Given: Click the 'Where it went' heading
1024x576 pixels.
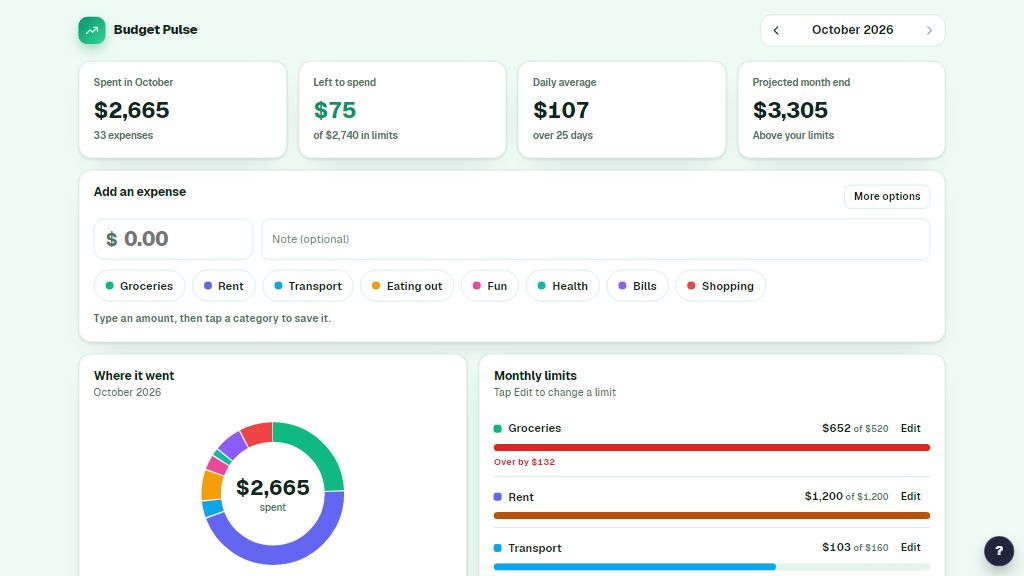Looking at the screenshot, I should (134, 376).
